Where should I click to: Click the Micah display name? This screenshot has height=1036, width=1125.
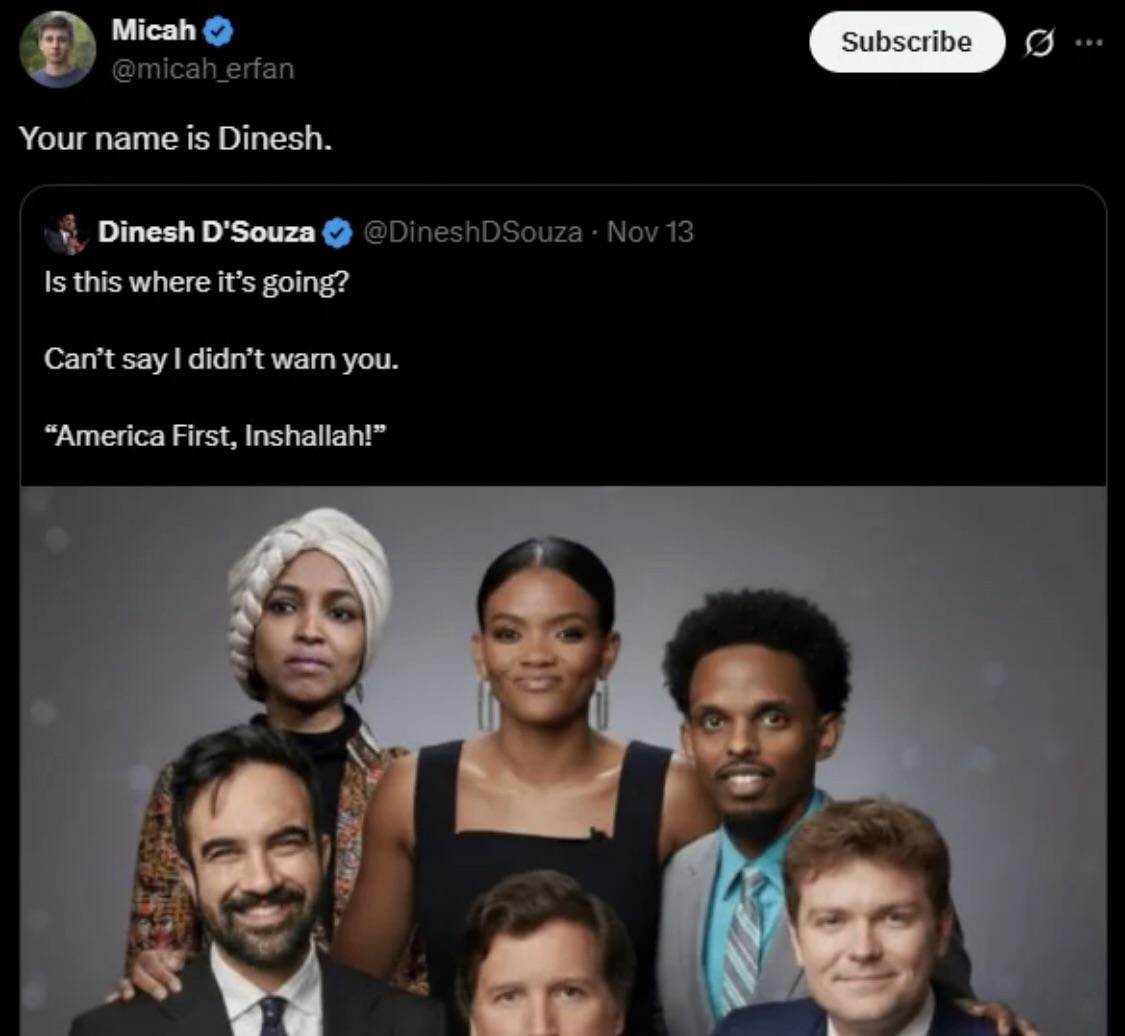click(153, 30)
